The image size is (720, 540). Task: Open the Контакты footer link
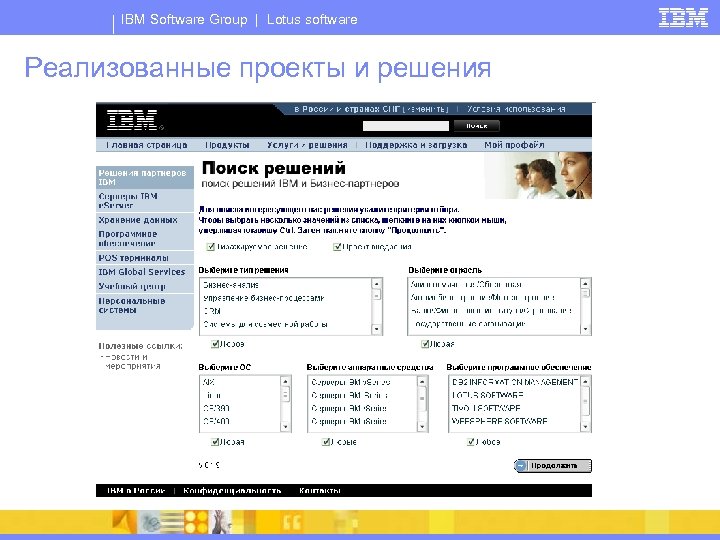pyautogui.click(x=320, y=491)
